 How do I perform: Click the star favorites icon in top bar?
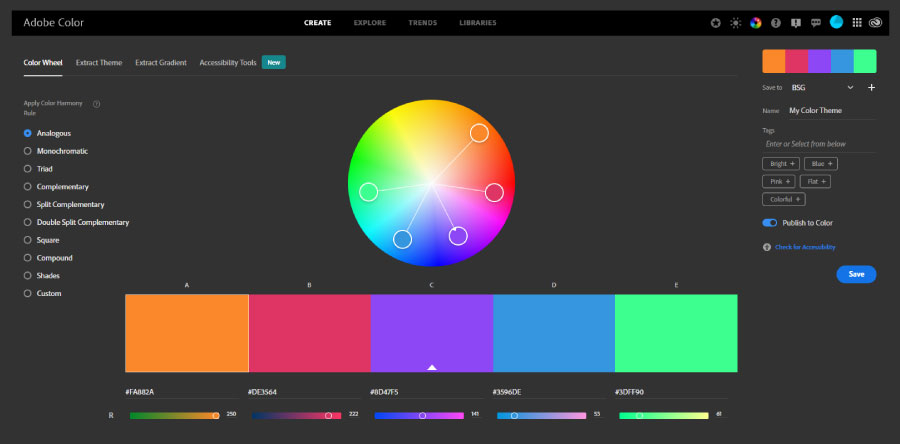(715, 22)
